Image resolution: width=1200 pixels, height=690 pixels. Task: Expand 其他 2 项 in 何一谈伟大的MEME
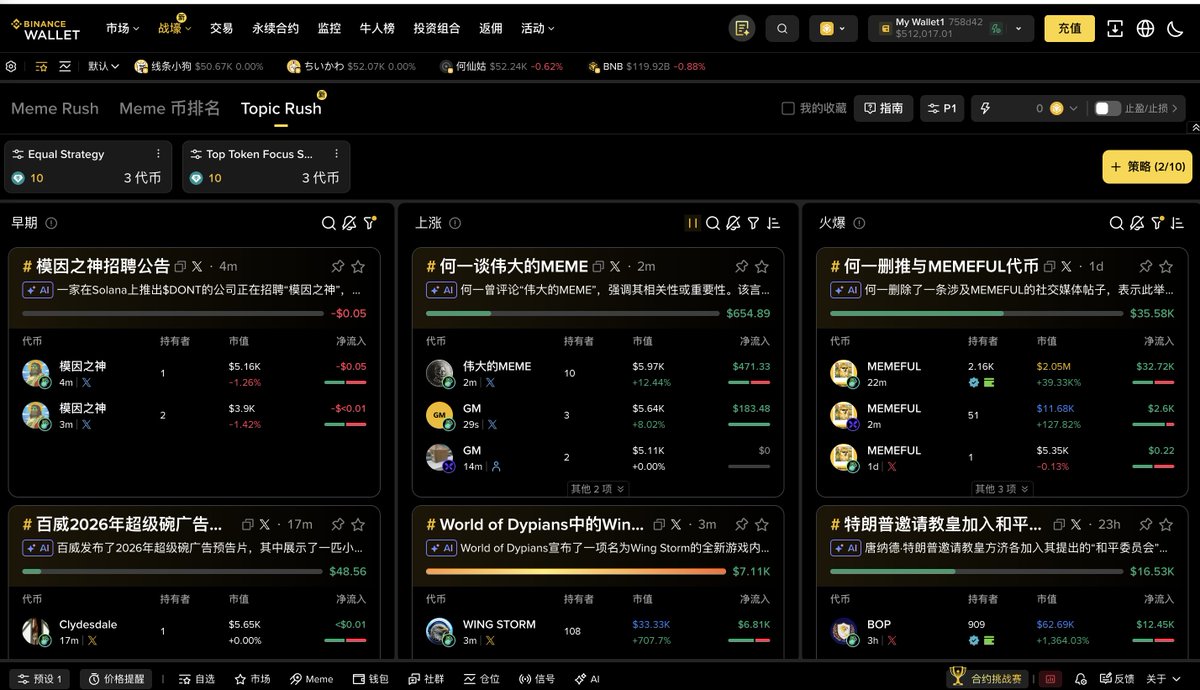(x=597, y=489)
